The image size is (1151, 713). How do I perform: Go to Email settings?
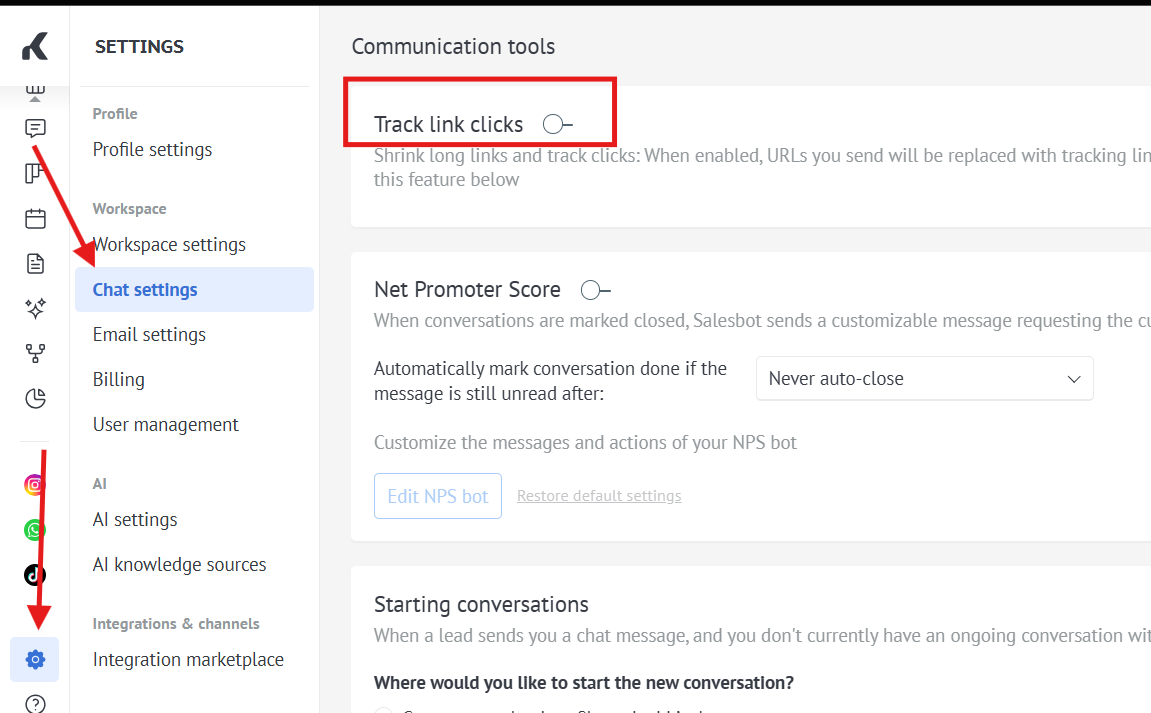149,335
